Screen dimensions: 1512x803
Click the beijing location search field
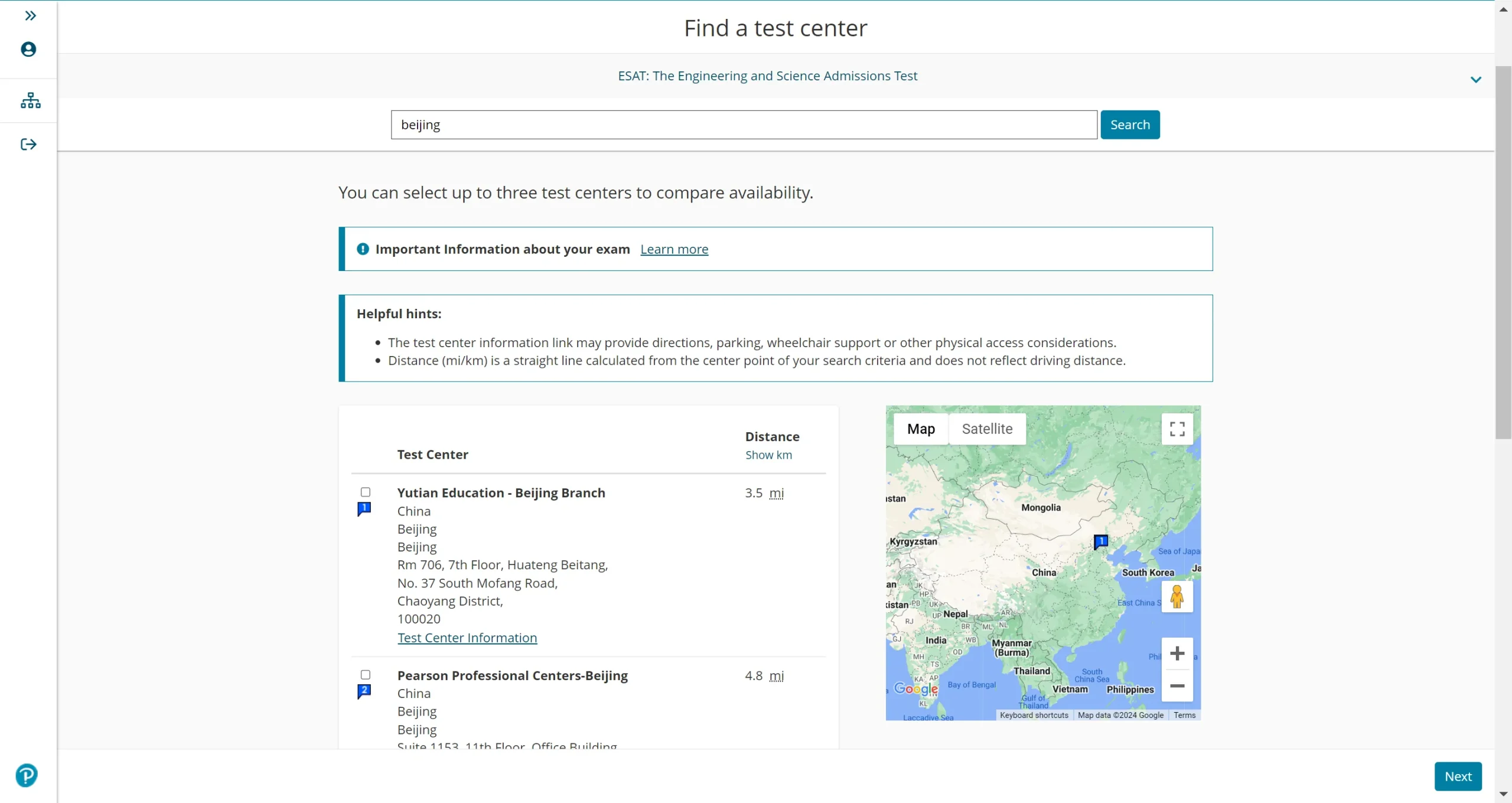coord(744,125)
